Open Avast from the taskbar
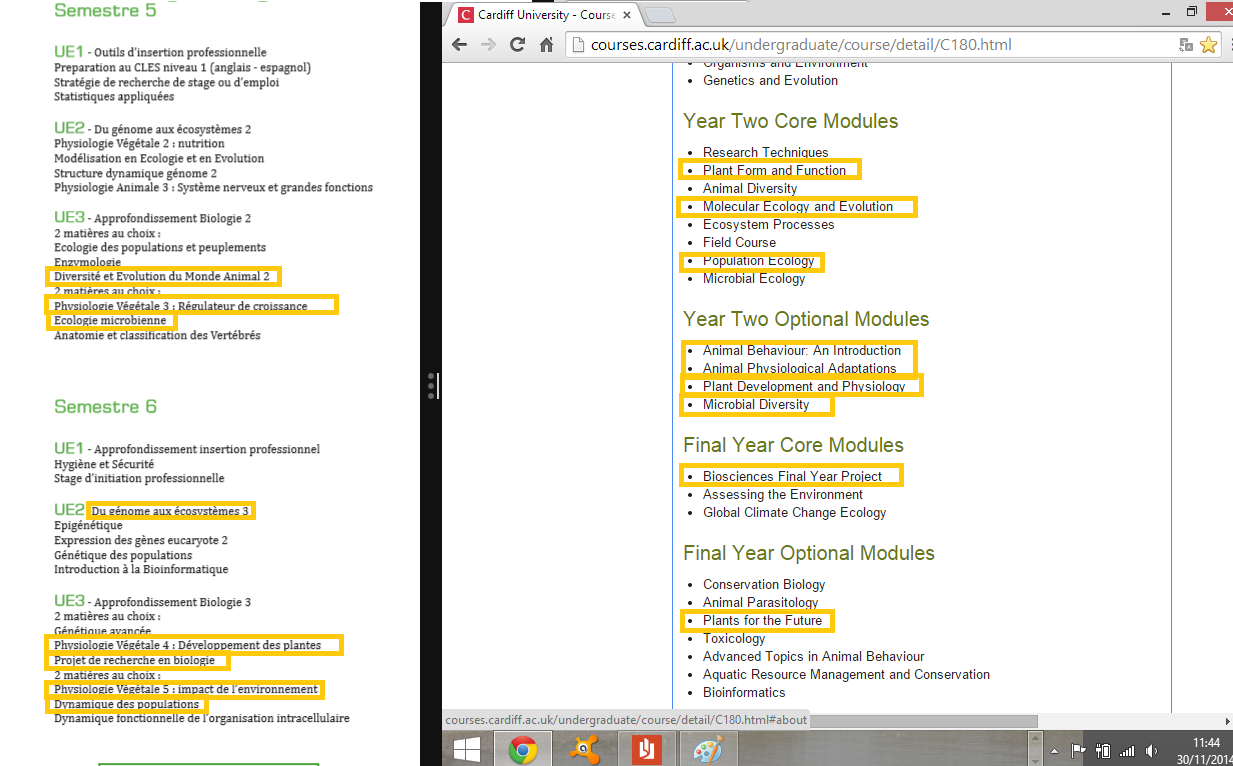The width and height of the screenshot is (1233, 766). [583, 748]
